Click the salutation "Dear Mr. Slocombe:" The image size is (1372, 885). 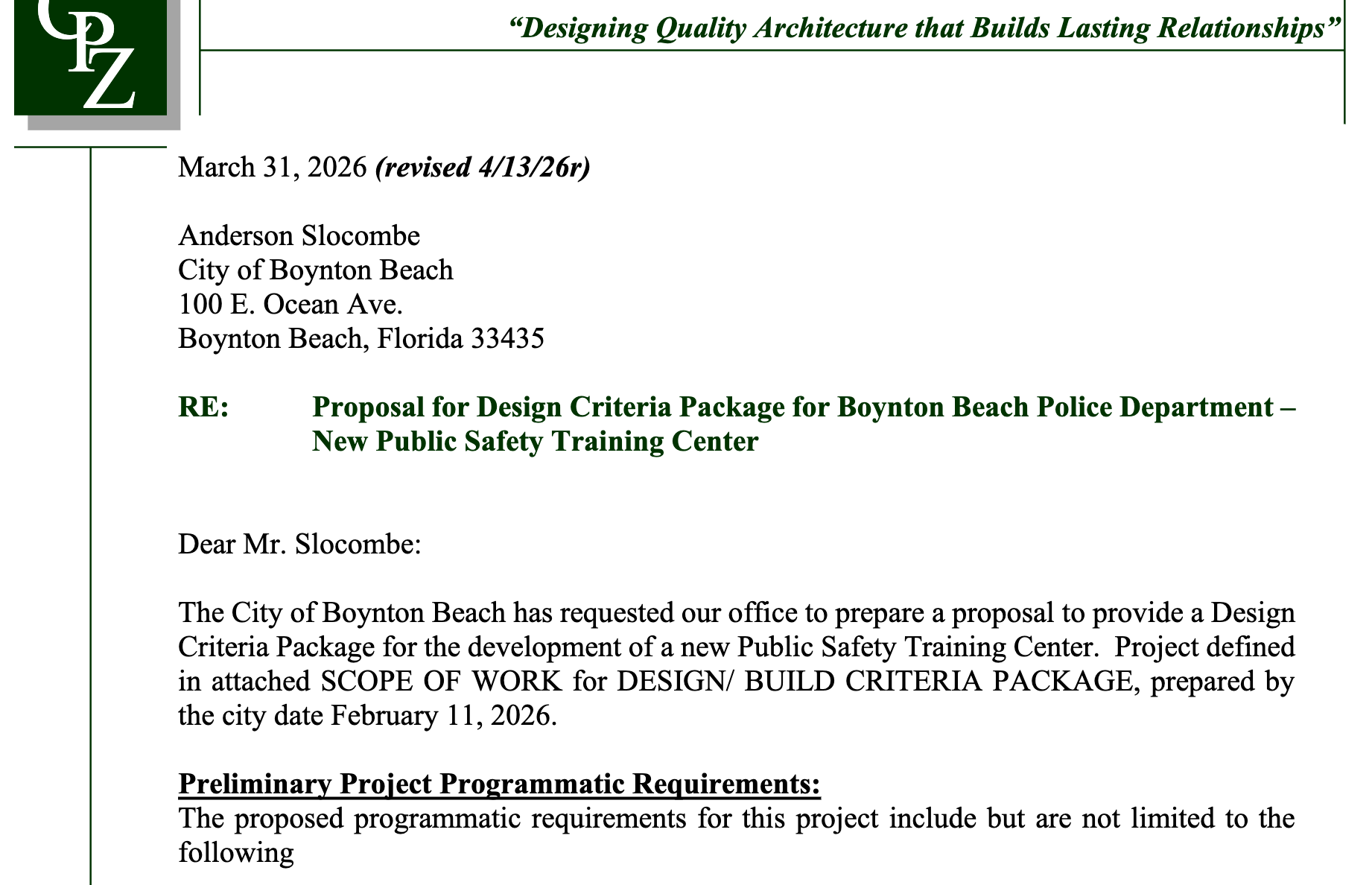[300, 544]
